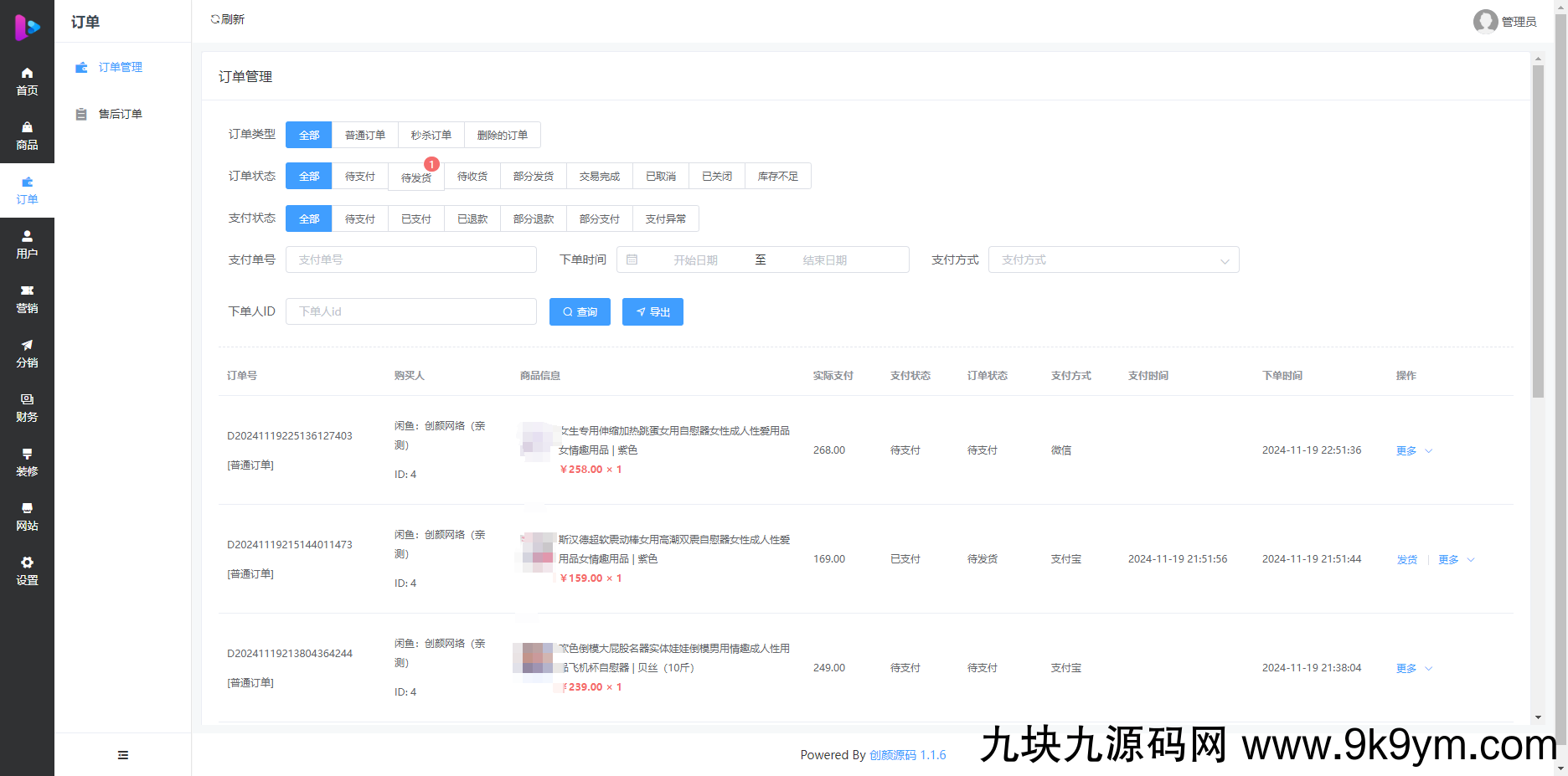The height and width of the screenshot is (776, 1568).
Task: Click the 刷新 refresh icon at top
Action: point(226,18)
